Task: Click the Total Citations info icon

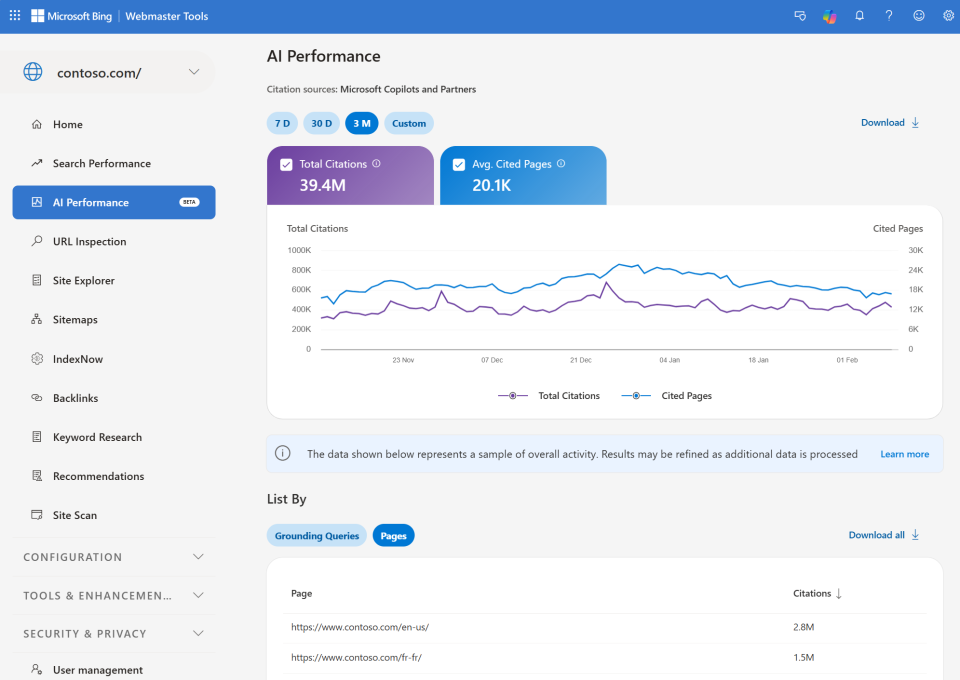Action: click(x=376, y=164)
